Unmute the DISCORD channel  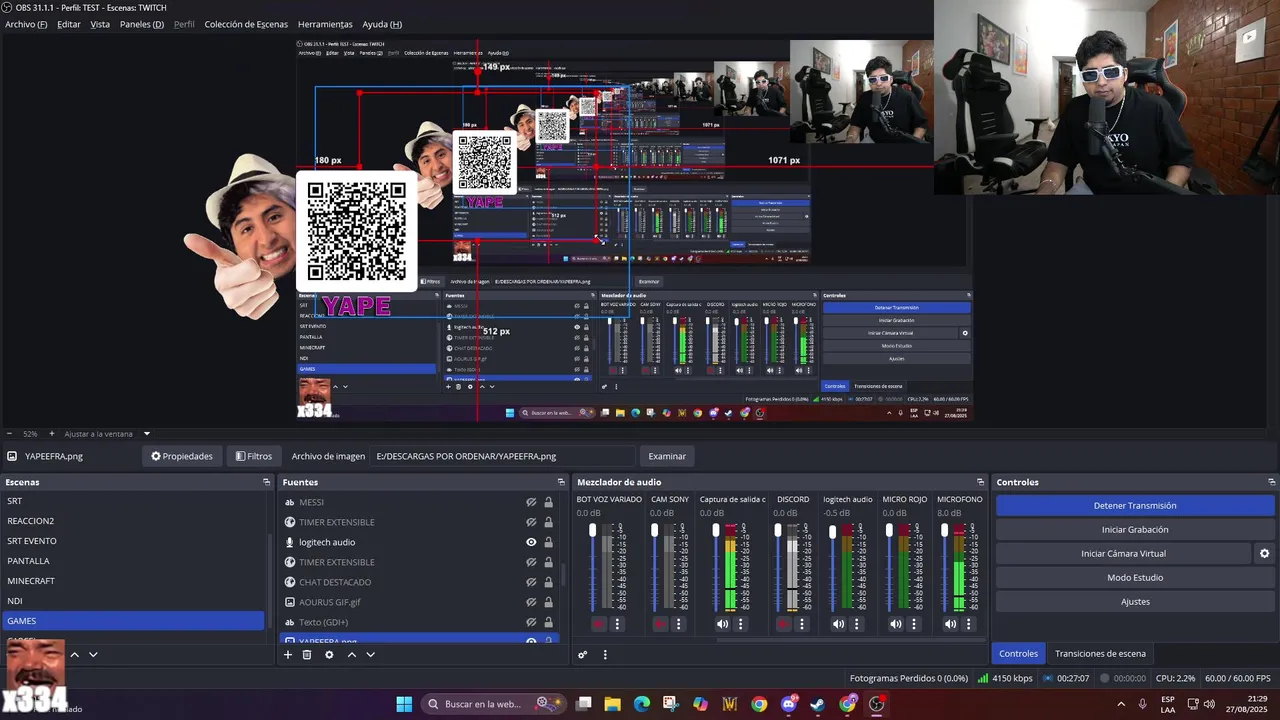coord(783,624)
